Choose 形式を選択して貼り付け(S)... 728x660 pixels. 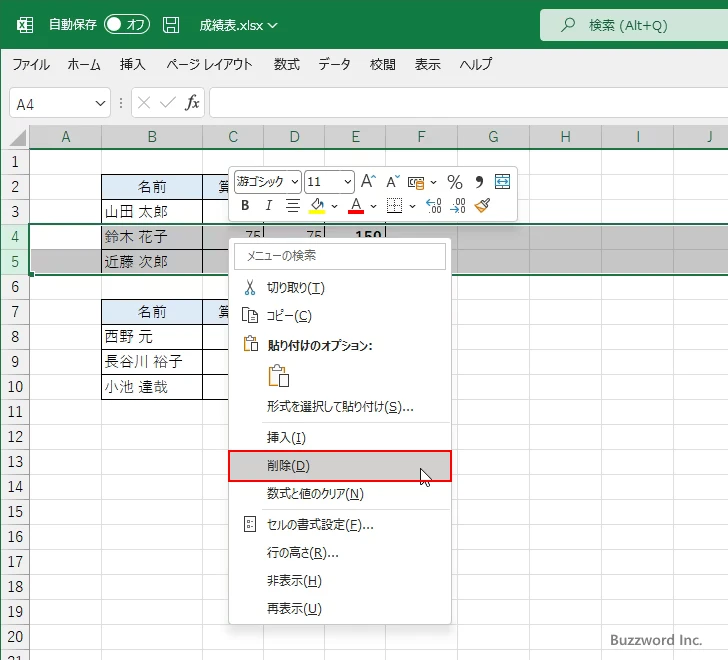pos(340,407)
